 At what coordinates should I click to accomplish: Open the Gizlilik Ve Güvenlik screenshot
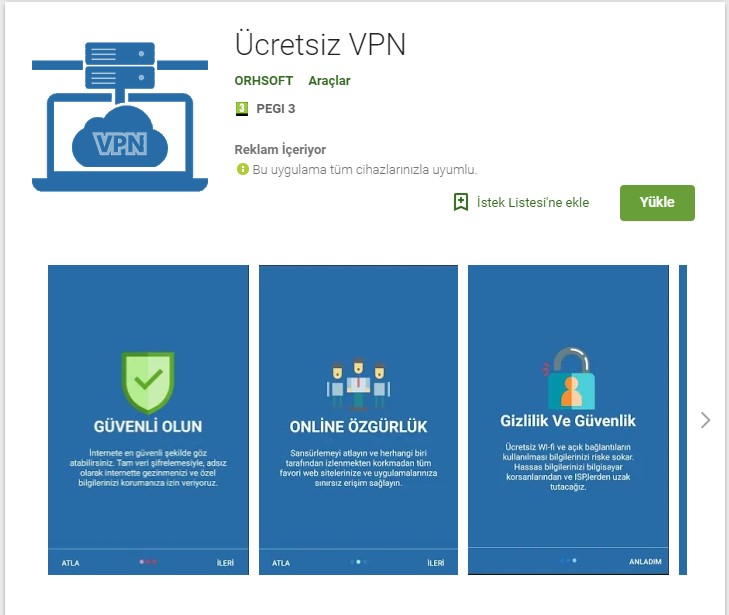coord(568,420)
